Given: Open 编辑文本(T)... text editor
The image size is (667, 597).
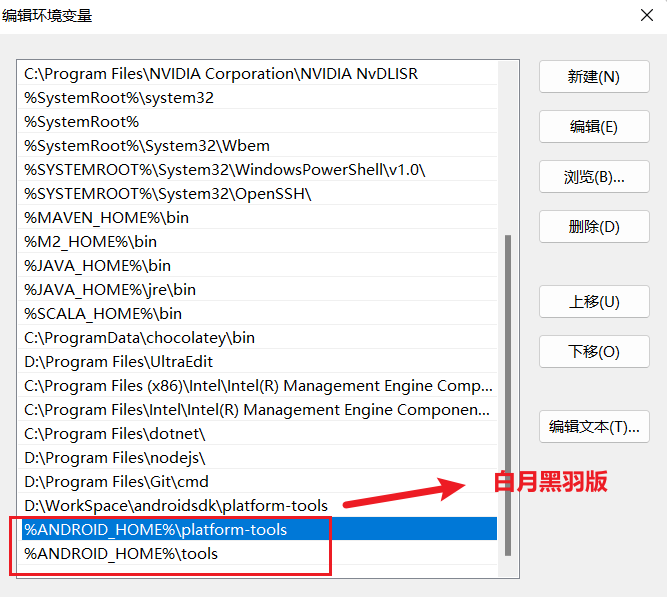Looking at the screenshot, I should 594,426.
